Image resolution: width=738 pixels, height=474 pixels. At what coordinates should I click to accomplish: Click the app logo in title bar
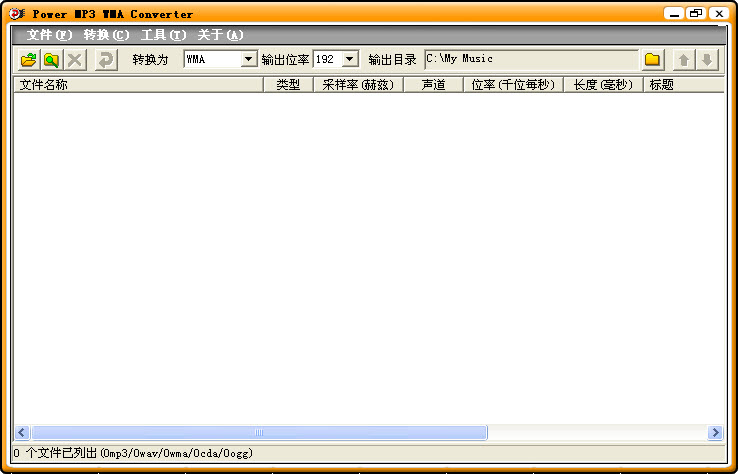(x=17, y=14)
